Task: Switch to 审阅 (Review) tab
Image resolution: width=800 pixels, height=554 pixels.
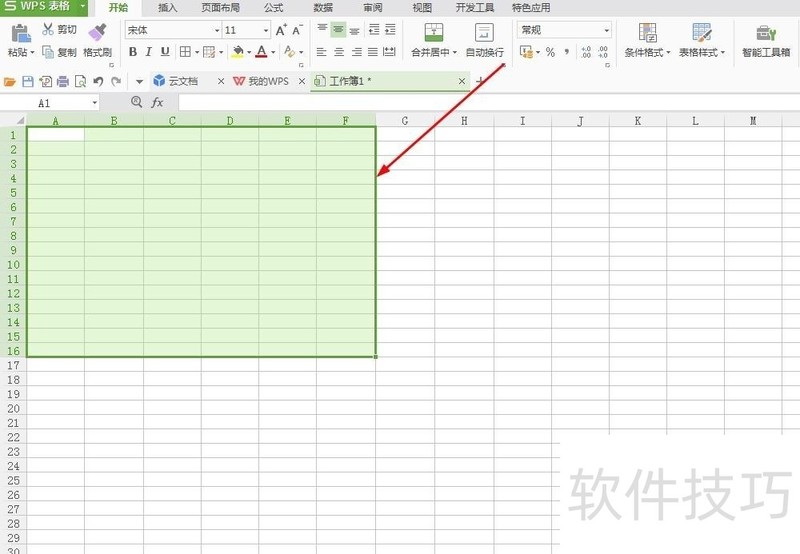Action: tap(373, 8)
